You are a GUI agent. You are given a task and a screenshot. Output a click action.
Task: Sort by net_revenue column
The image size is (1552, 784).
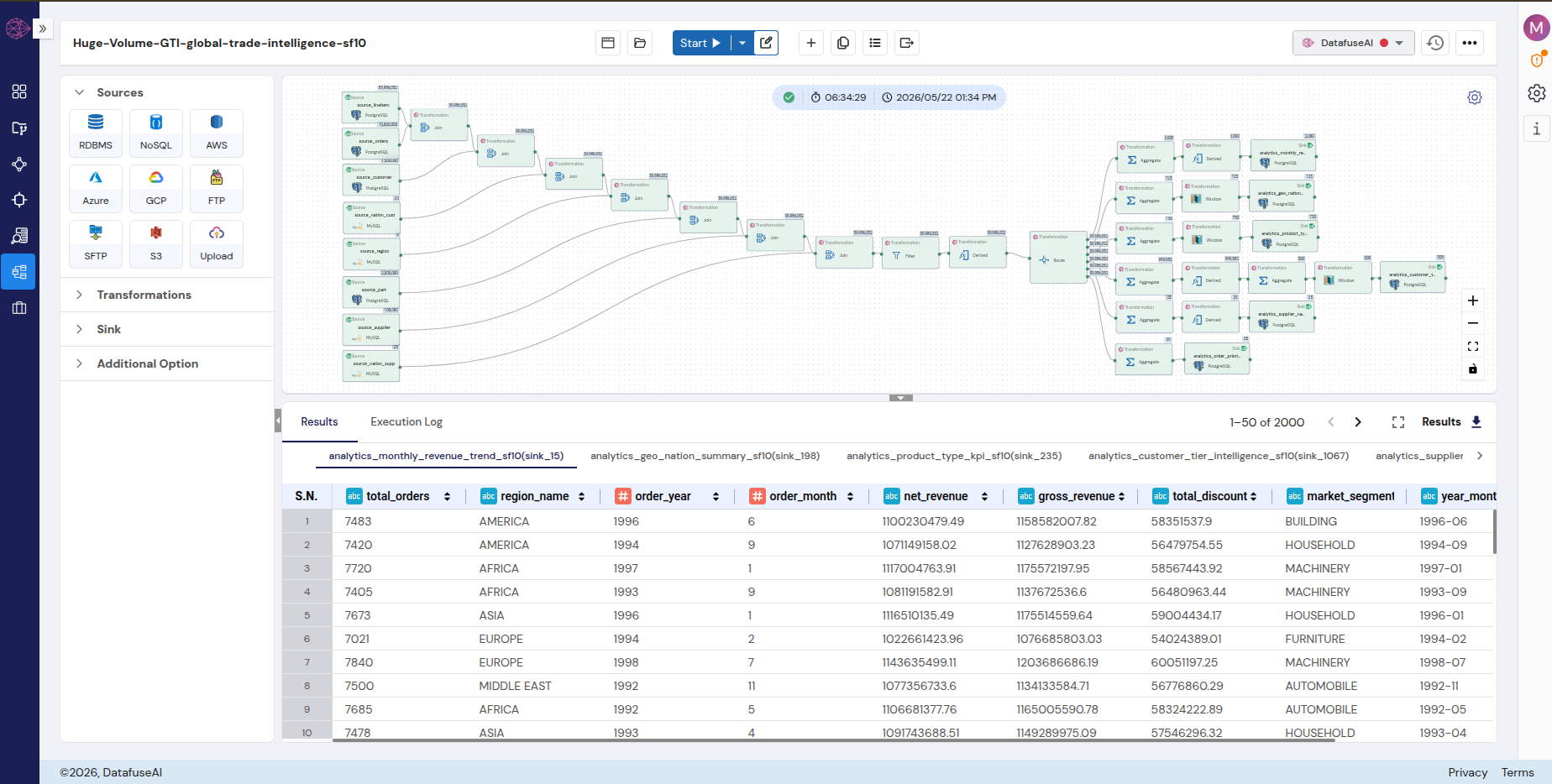click(x=985, y=497)
